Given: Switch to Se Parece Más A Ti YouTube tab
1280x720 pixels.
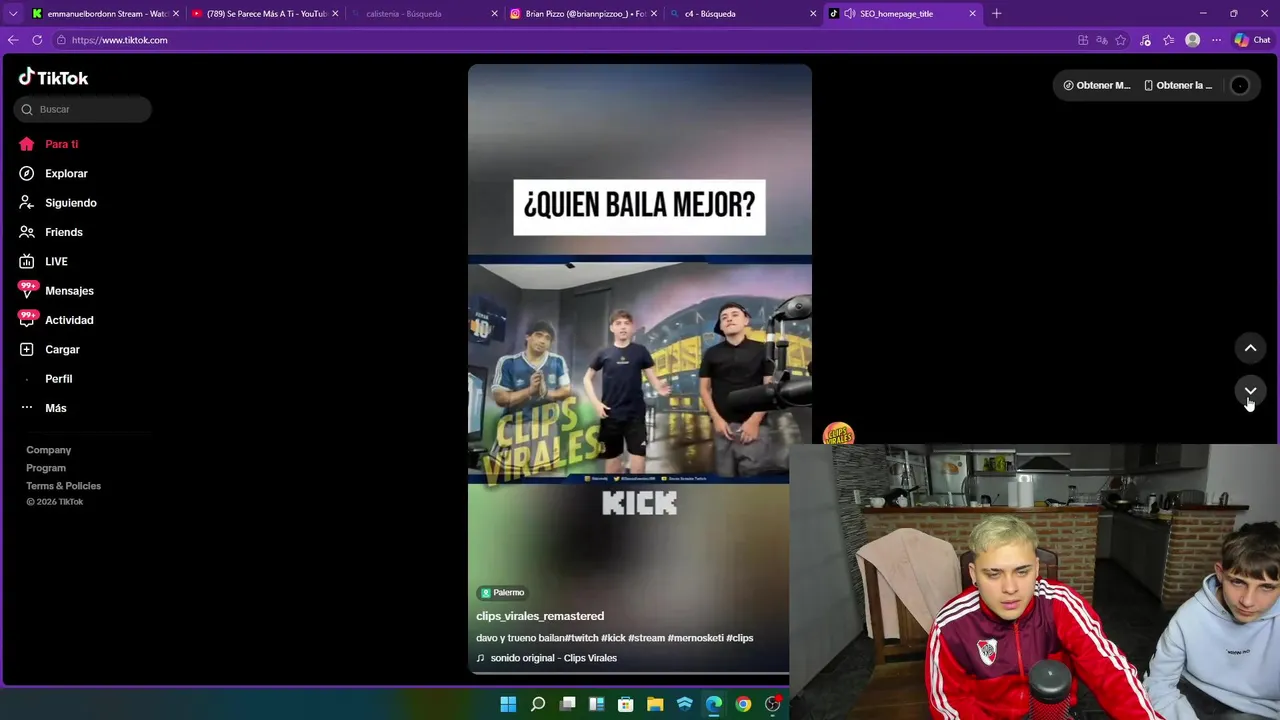Looking at the screenshot, I should [x=265, y=14].
